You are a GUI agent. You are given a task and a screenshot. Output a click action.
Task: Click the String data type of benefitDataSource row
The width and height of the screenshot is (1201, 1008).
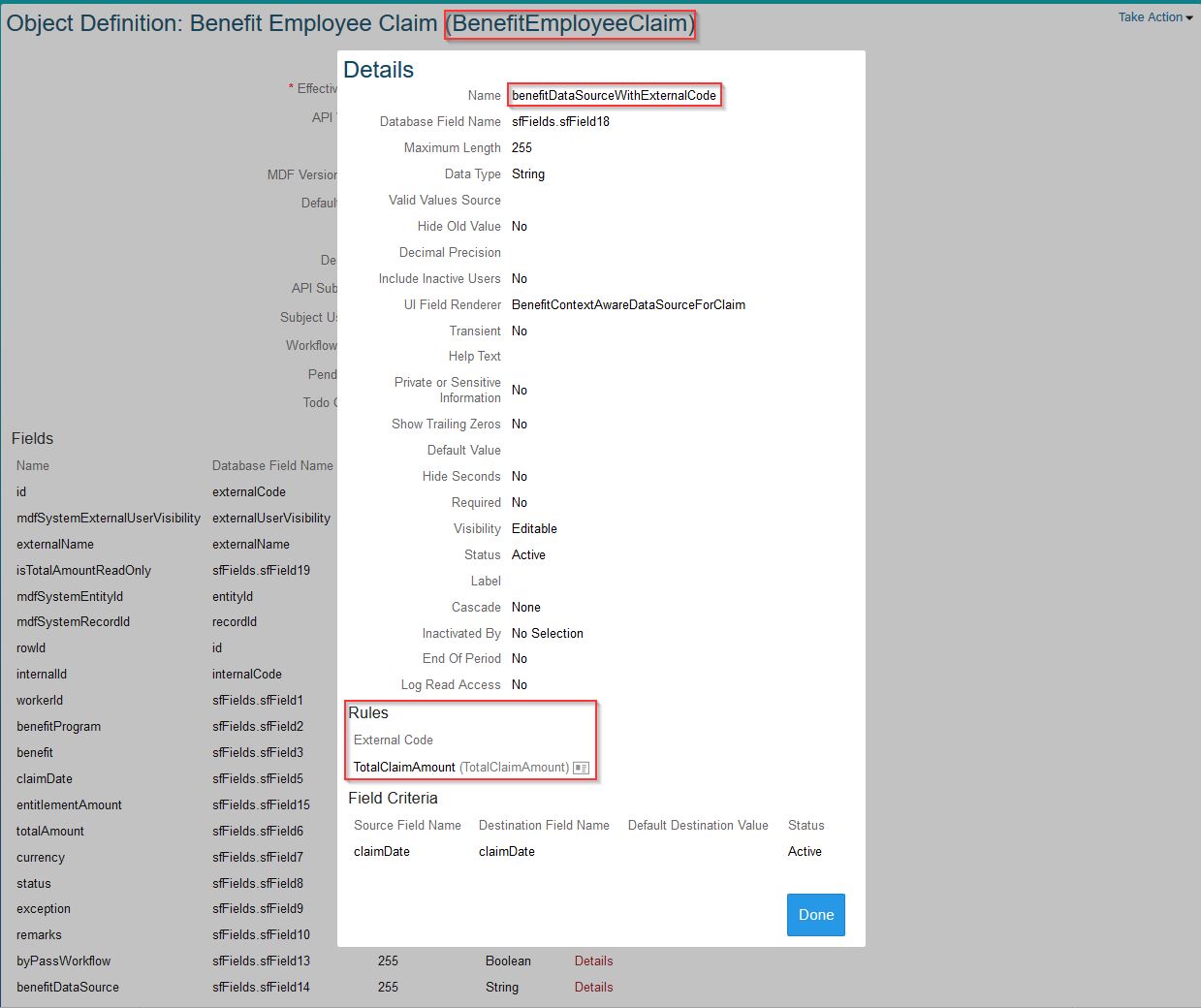click(x=502, y=987)
